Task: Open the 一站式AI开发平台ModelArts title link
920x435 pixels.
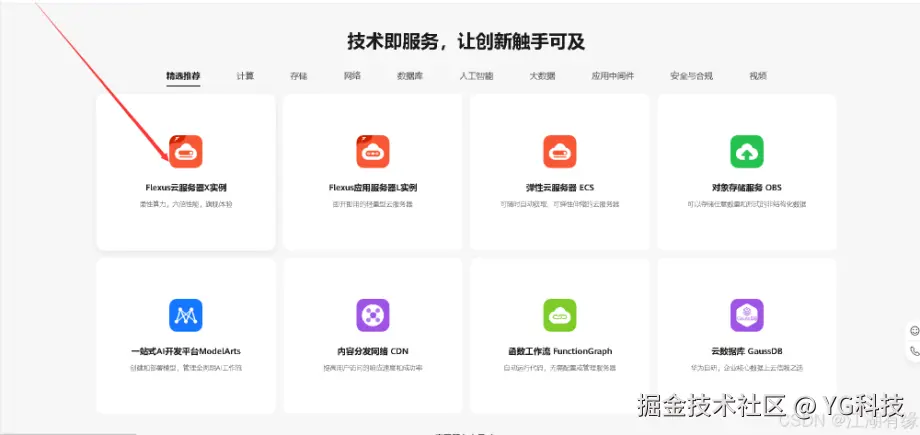Action: [186, 352]
